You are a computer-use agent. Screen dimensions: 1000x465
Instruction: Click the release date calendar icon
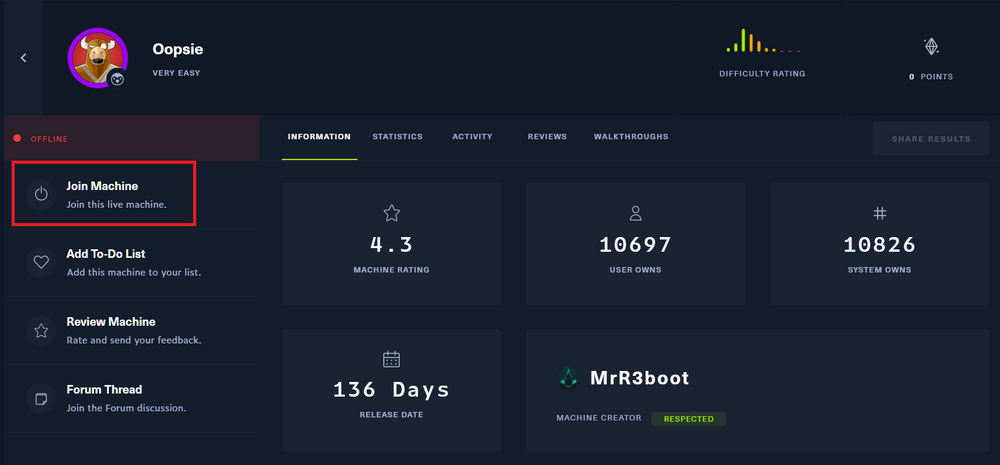391,359
